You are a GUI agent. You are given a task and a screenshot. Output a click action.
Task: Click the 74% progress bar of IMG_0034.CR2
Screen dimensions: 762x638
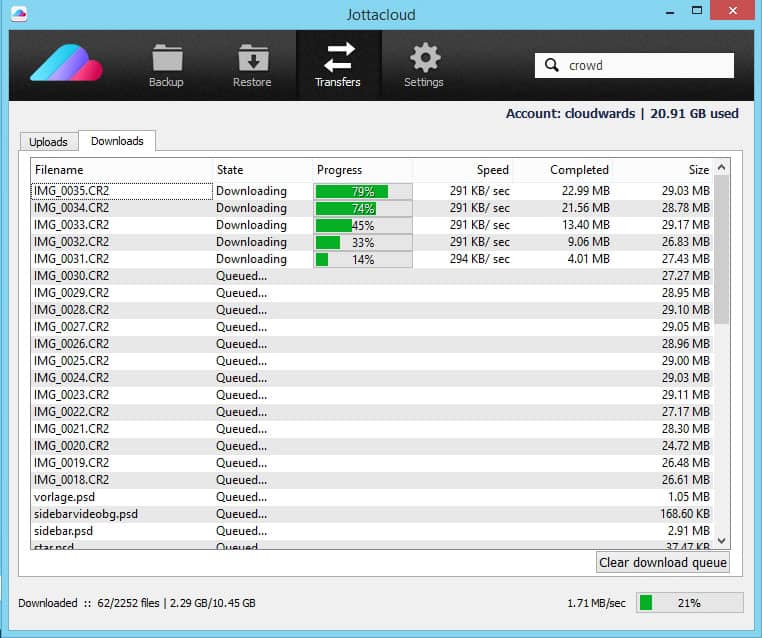pos(363,208)
